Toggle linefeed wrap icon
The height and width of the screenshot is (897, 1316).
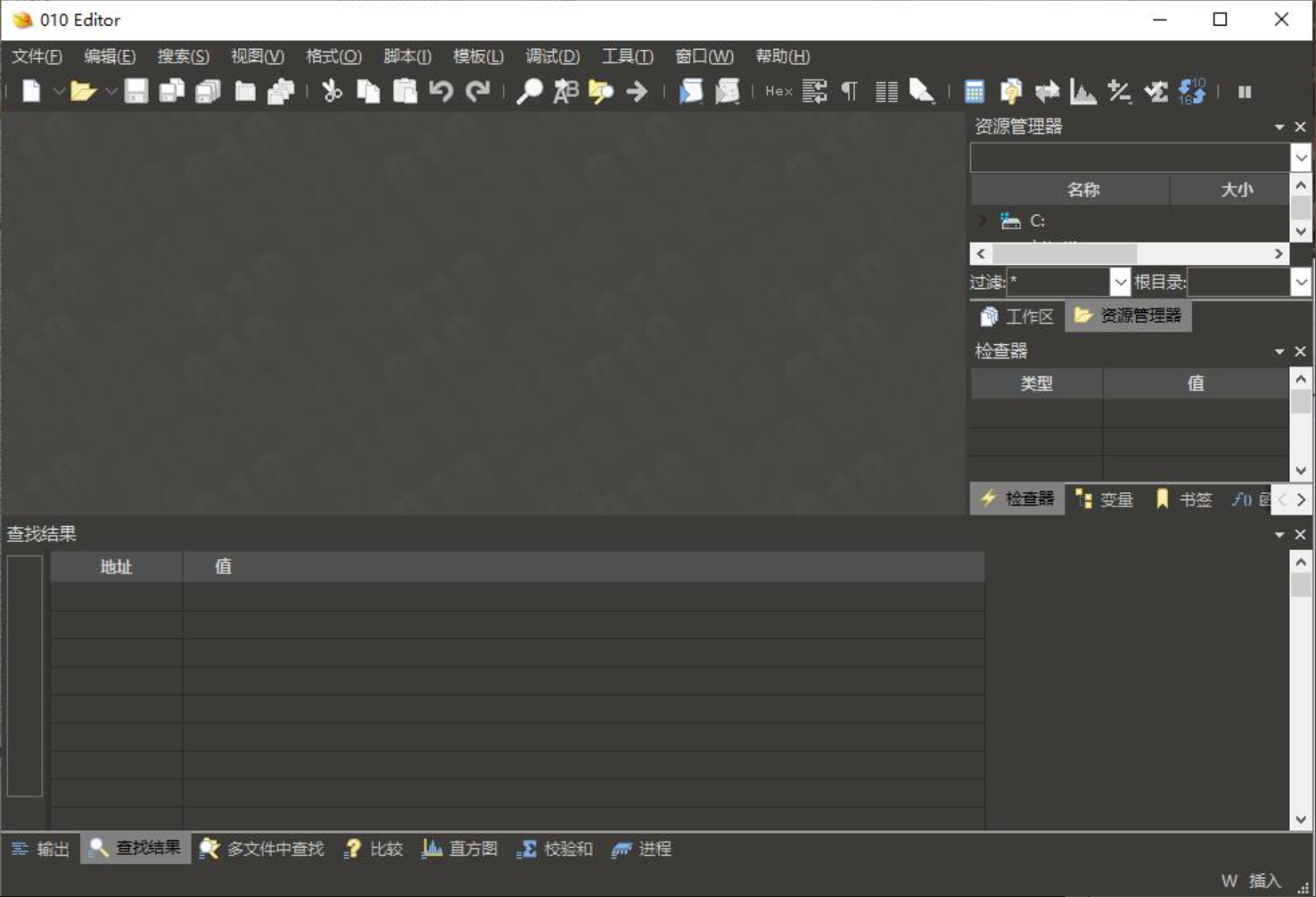point(814,91)
